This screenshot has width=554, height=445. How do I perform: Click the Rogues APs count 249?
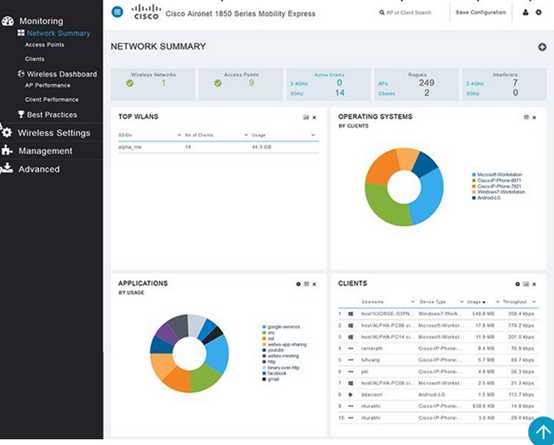[426, 83]
